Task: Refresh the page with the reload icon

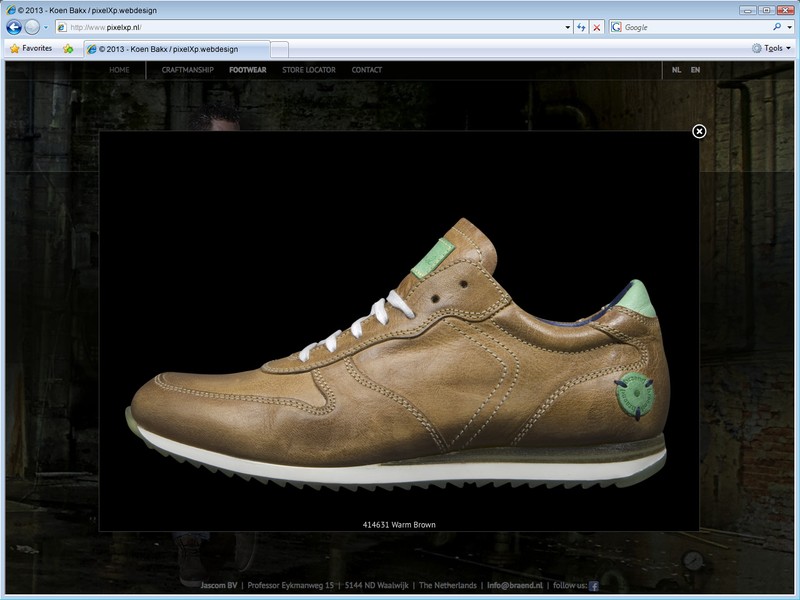Action: (x=581, y=27)
